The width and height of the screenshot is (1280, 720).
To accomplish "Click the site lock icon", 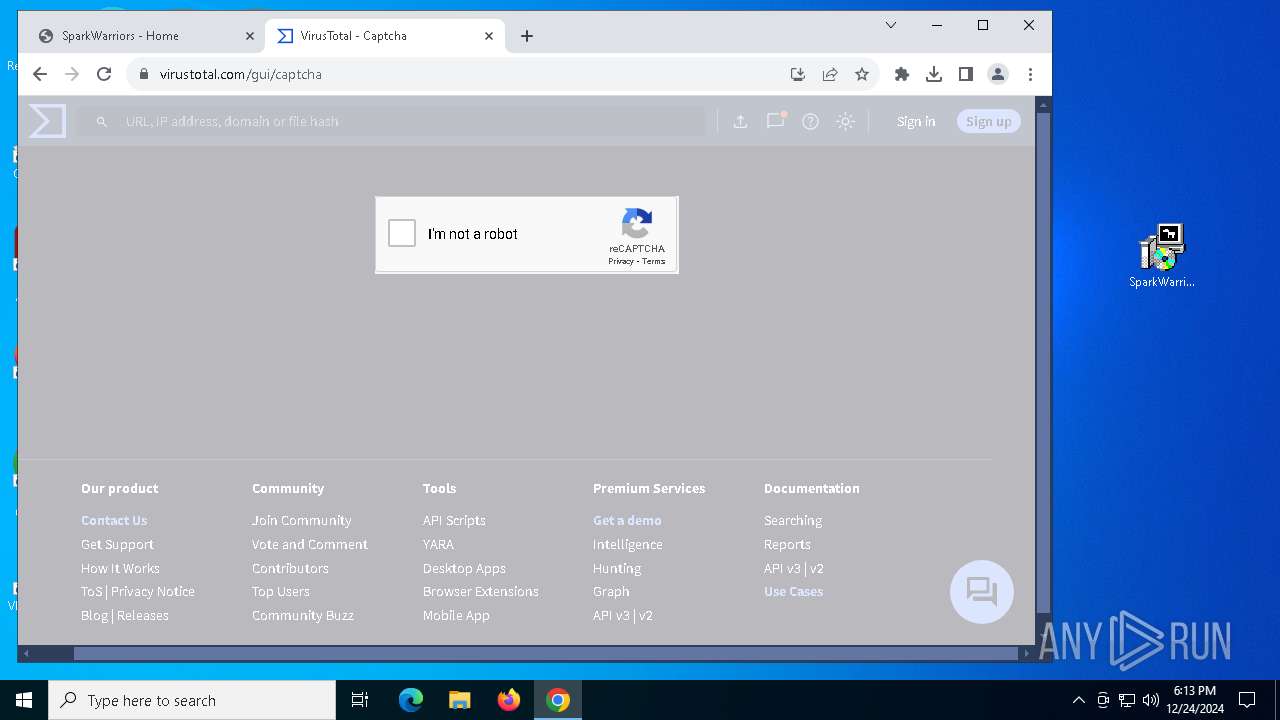I will point(144,74).
